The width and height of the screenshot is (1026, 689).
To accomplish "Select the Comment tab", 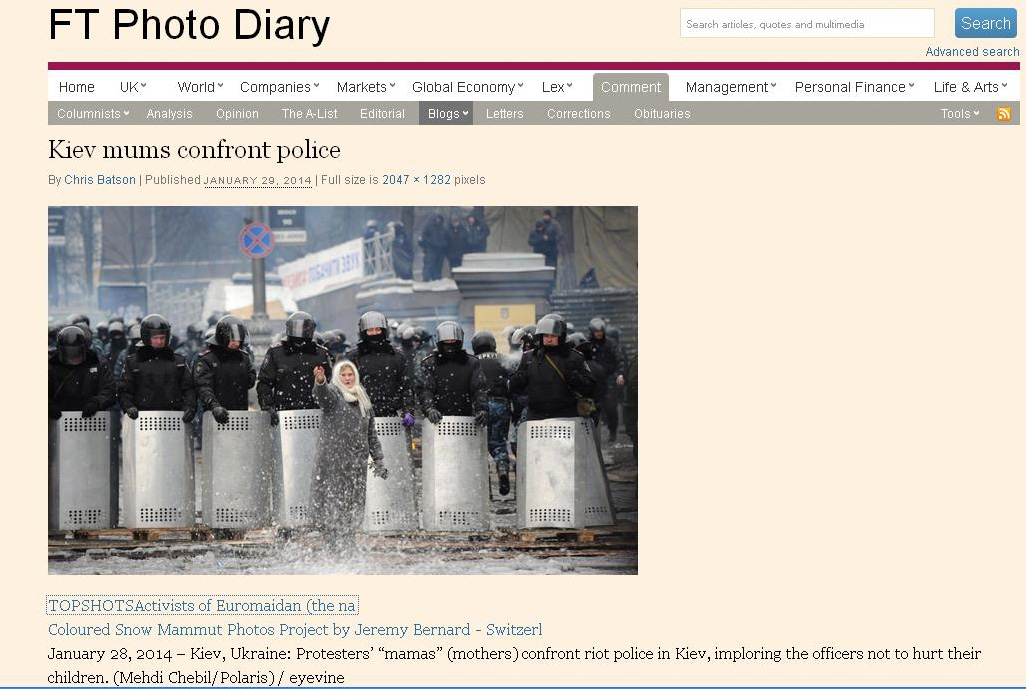I will tap(631, 87).
